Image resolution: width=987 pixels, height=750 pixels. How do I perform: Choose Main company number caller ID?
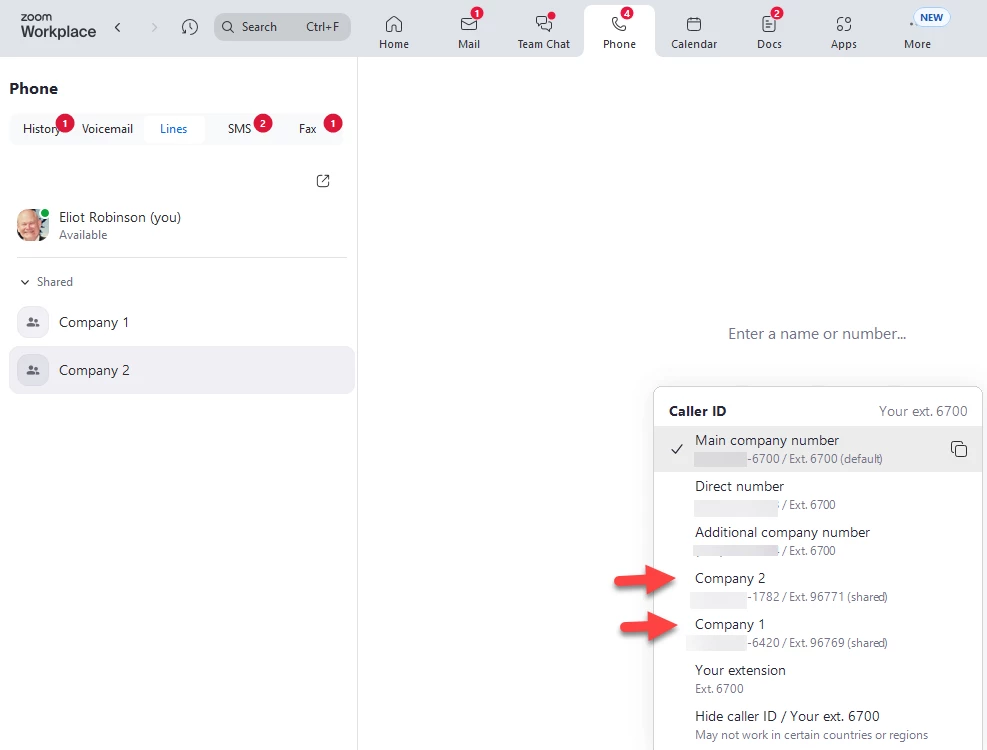click(x=818, y=449)
